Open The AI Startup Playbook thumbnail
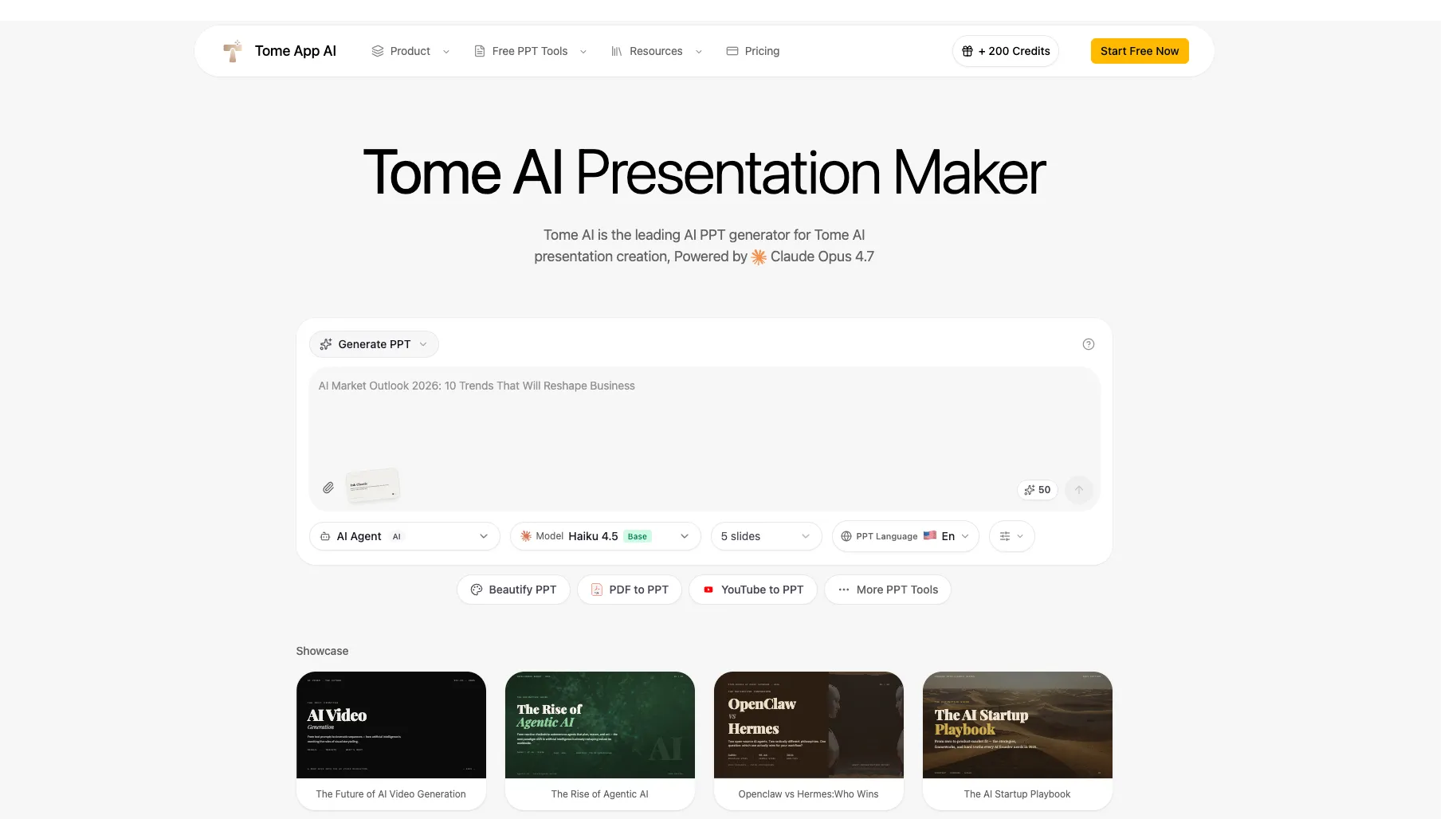Viewport: 1456px width, 819px height. pyautogui.click(x=1018, y=725)
